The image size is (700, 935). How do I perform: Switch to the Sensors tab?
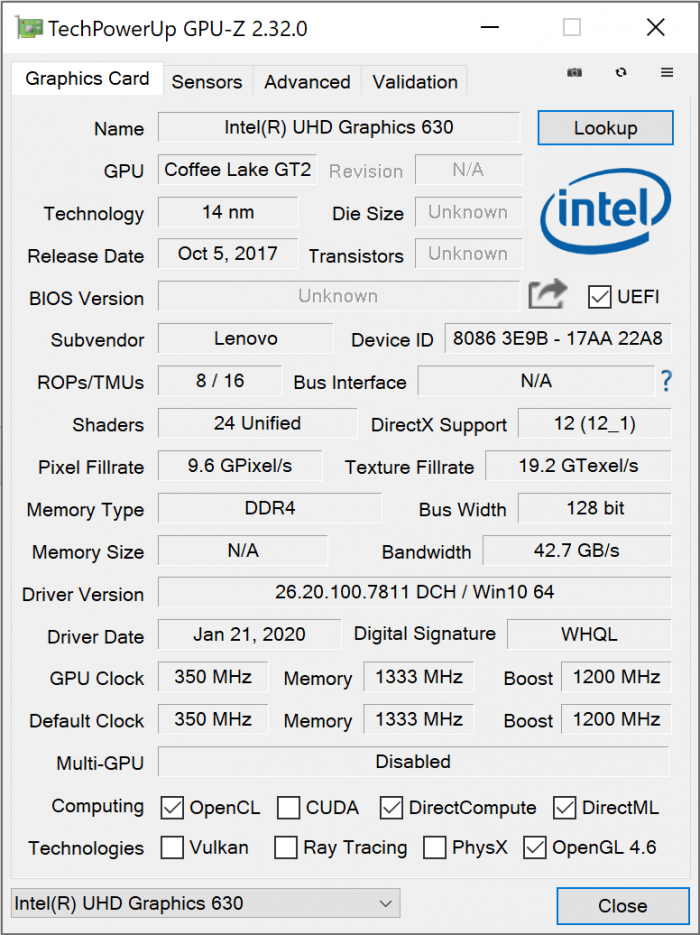tap(207, 82)
